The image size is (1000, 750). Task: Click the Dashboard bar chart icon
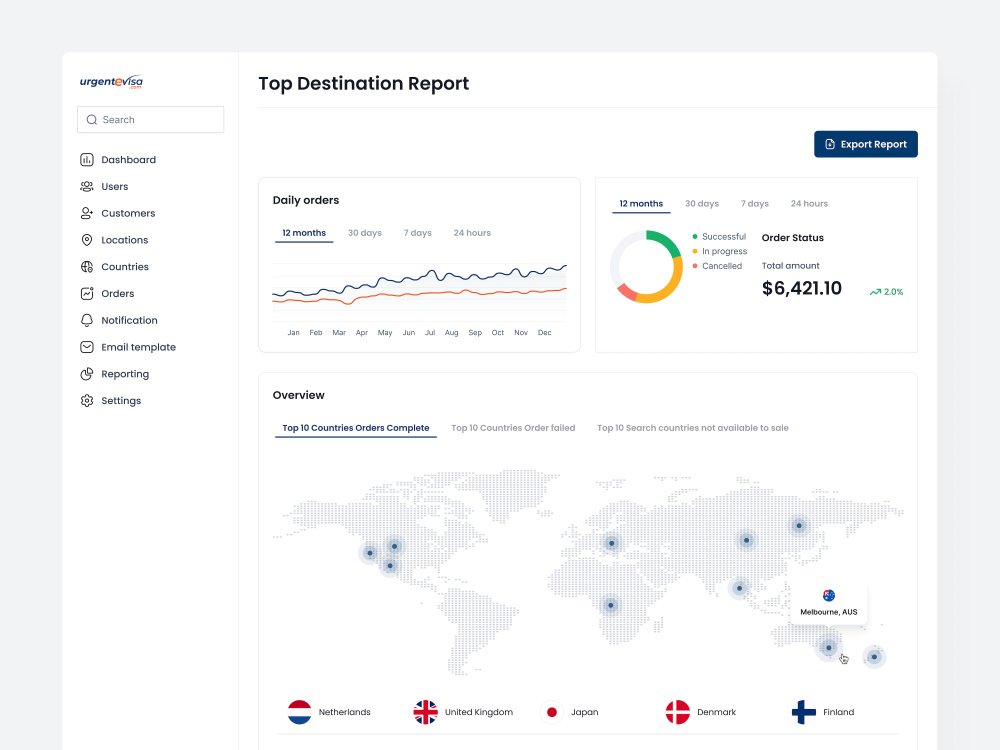tap(87, 159)
